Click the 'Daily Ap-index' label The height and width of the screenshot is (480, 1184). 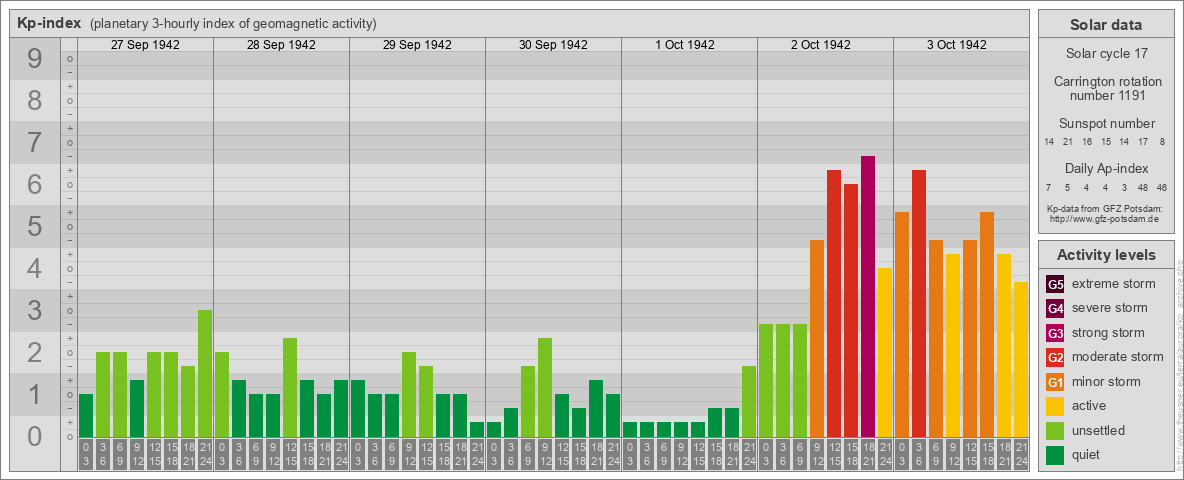click(1105, 168)
